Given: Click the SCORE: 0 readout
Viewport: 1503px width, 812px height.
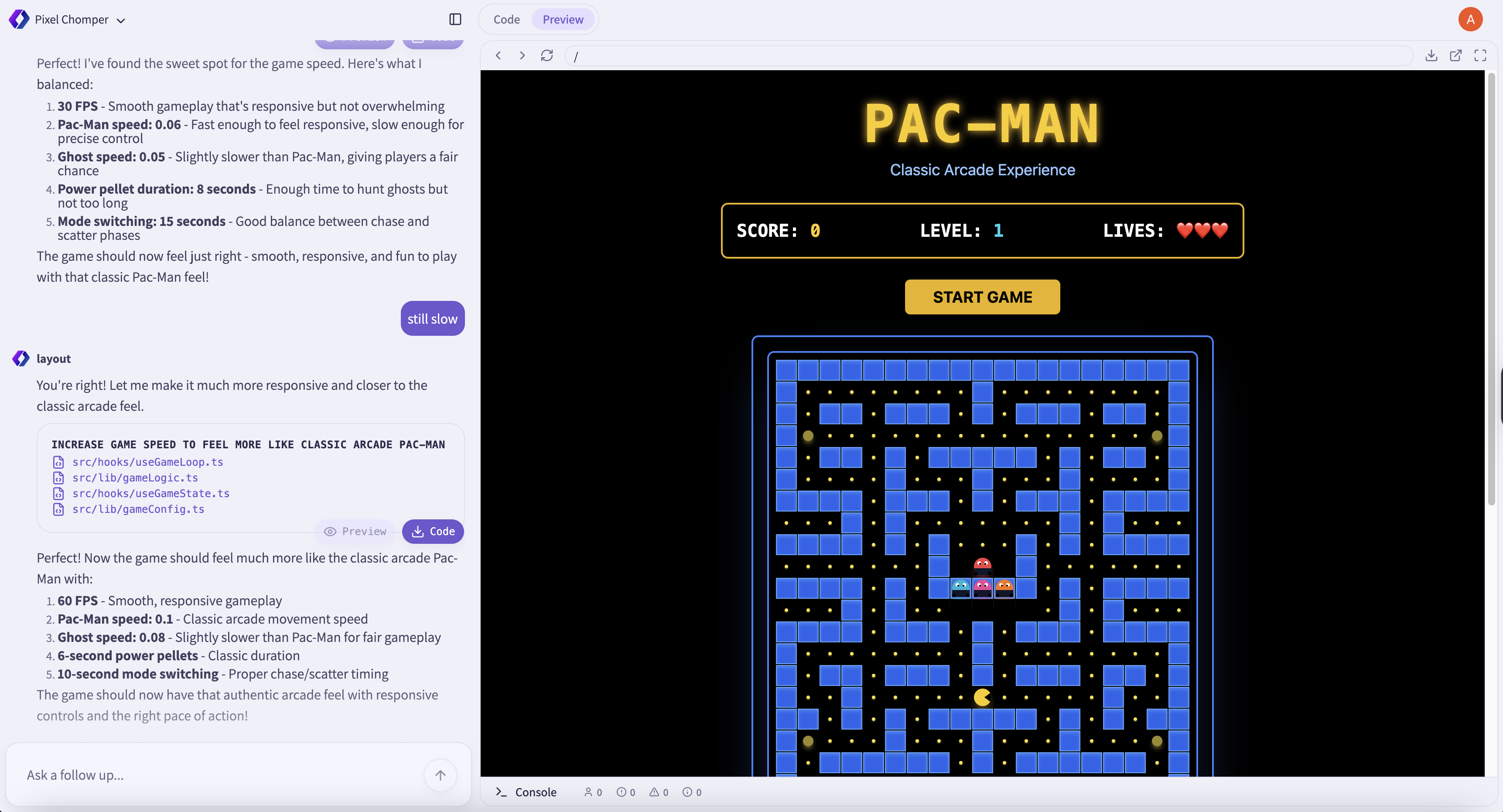Looking at the screenshot, I should click(779, 231).
